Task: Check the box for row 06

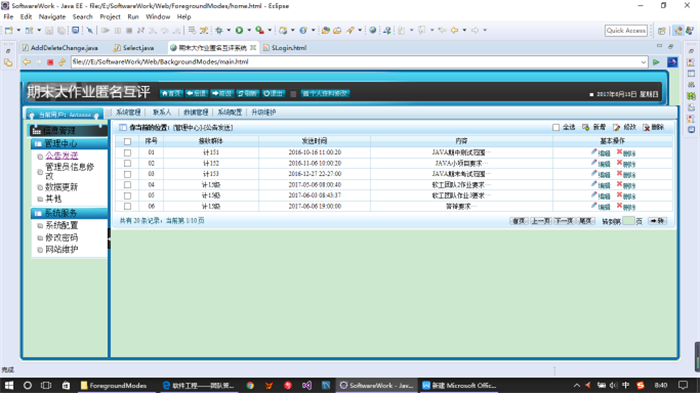Action: point(128,206)
